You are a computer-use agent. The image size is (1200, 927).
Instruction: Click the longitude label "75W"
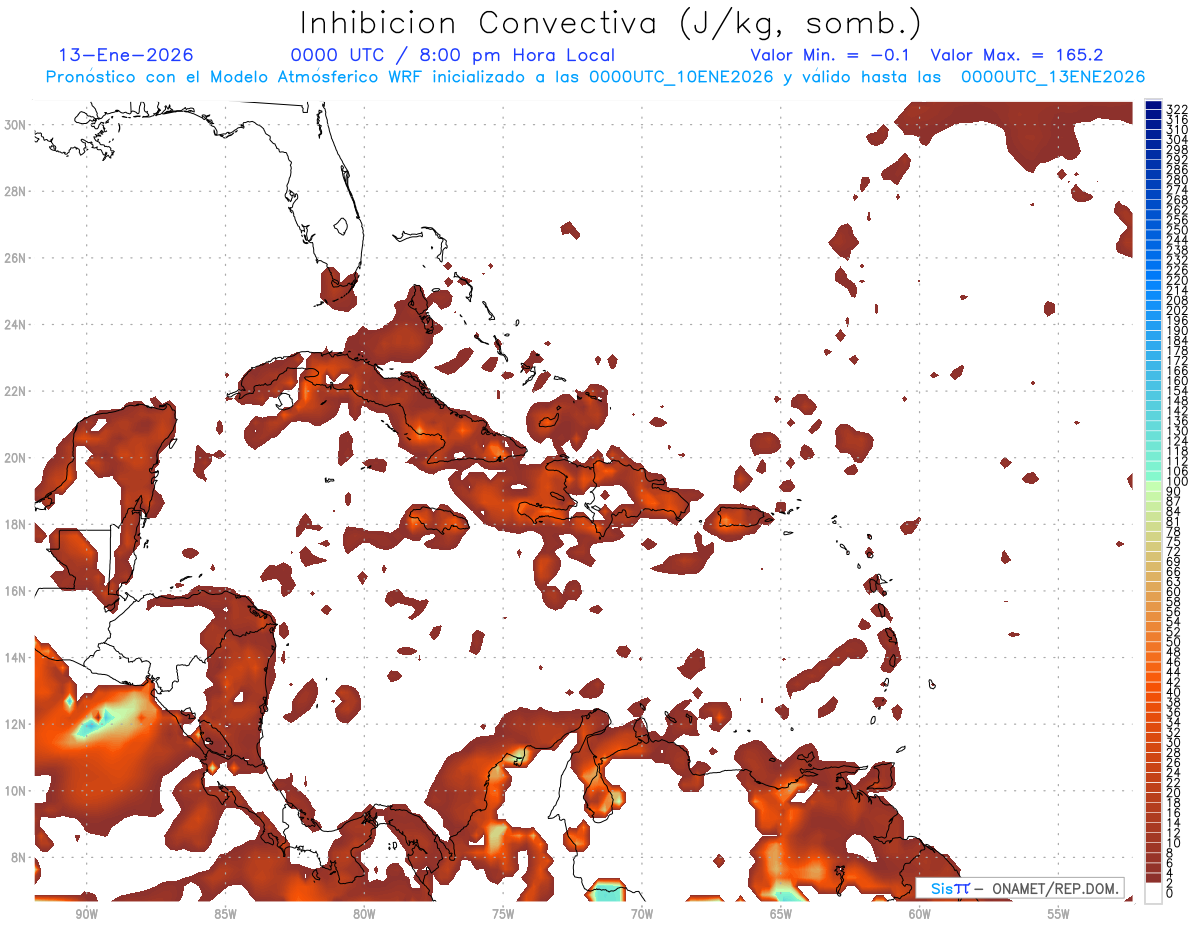point(503,915)
